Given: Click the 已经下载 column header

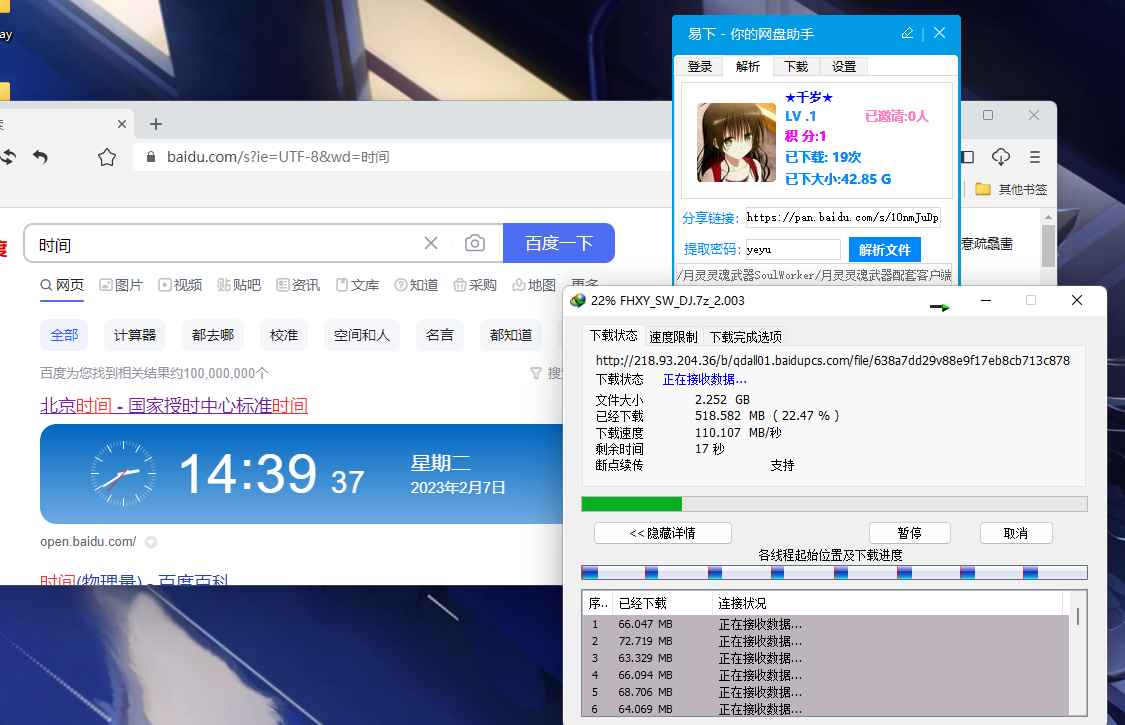Looking at the screenshot, I should [663, 603].
